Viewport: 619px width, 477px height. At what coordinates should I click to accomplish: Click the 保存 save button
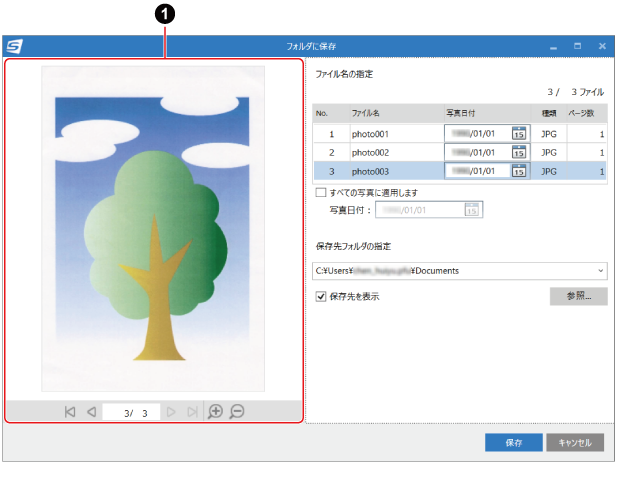(x=514, y=443)
